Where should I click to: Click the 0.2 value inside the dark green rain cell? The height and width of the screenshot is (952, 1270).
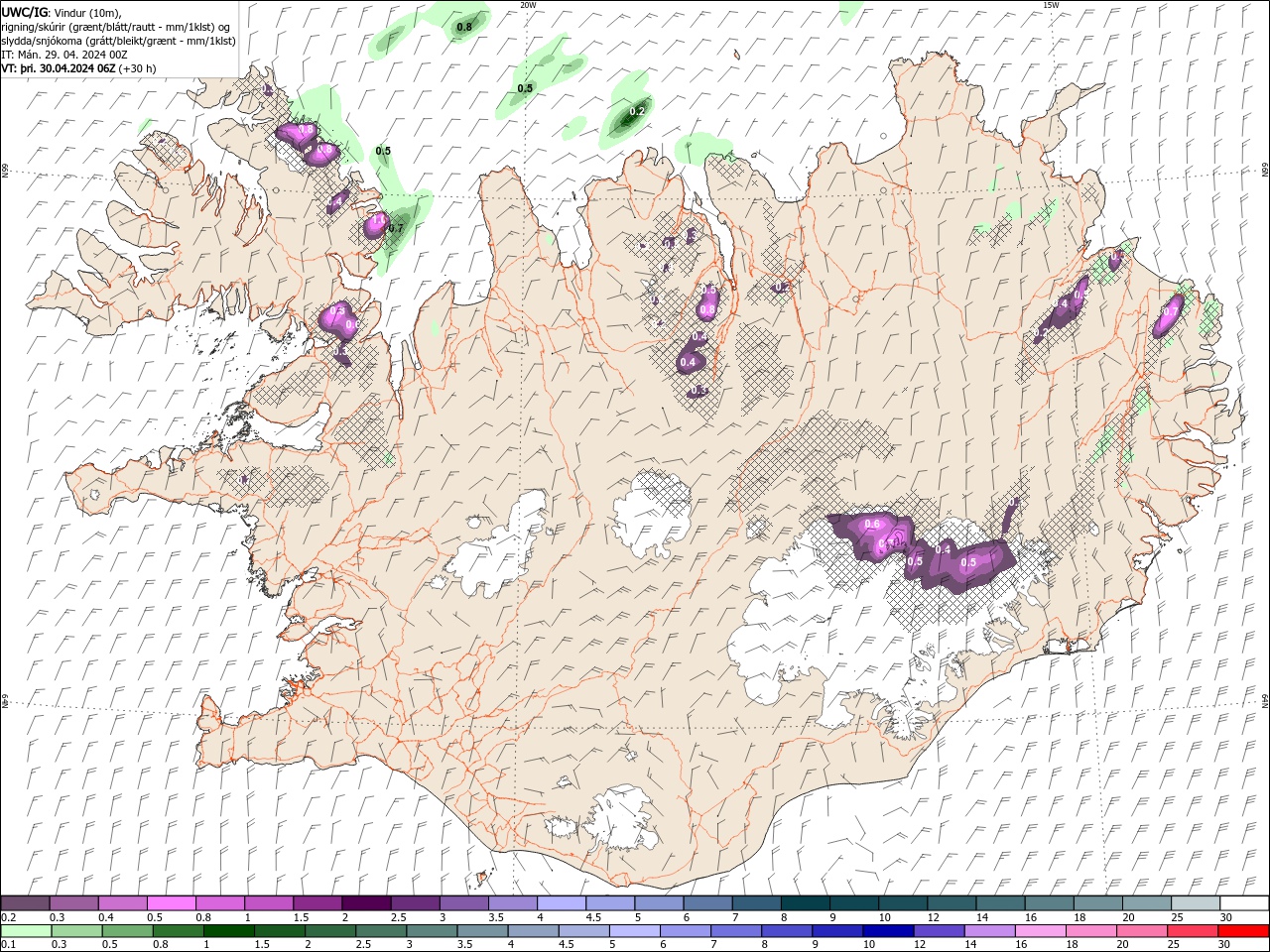[637, 111]
